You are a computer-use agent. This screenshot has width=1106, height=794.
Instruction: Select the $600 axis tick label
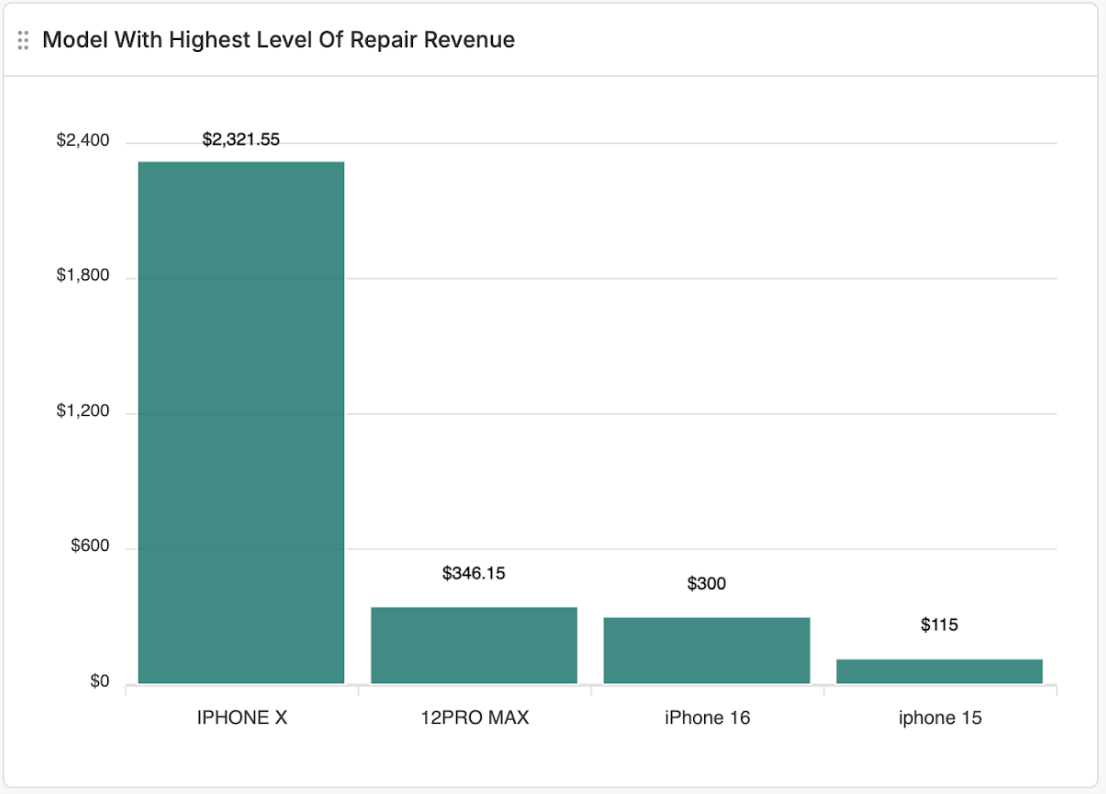(89, 546)
